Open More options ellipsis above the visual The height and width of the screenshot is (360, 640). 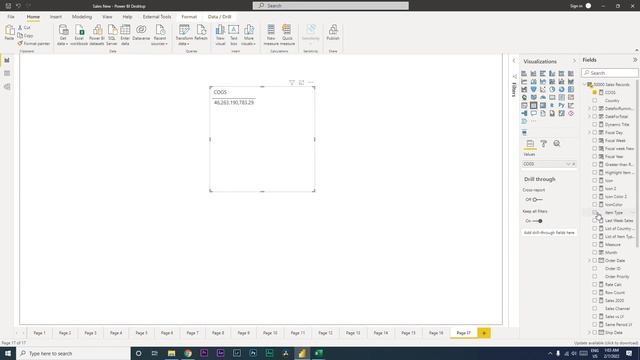311,82
